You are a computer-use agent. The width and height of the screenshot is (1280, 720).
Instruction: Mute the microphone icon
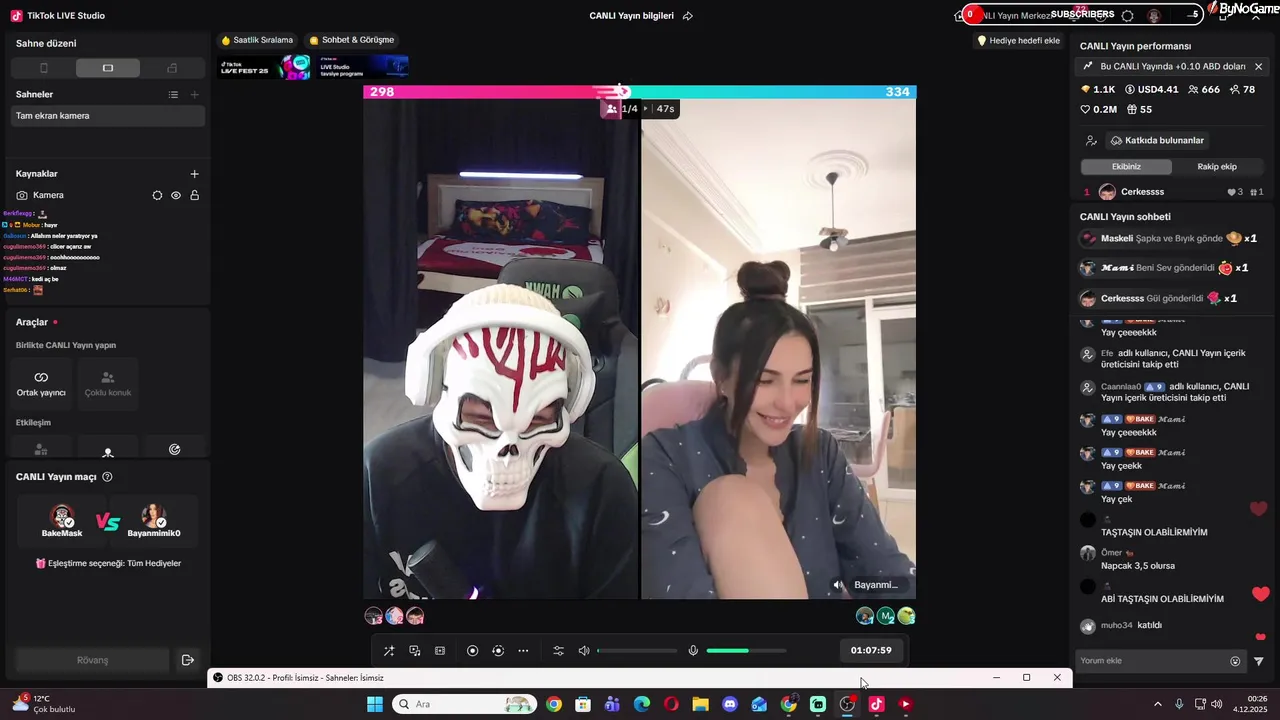coord(693,651)
